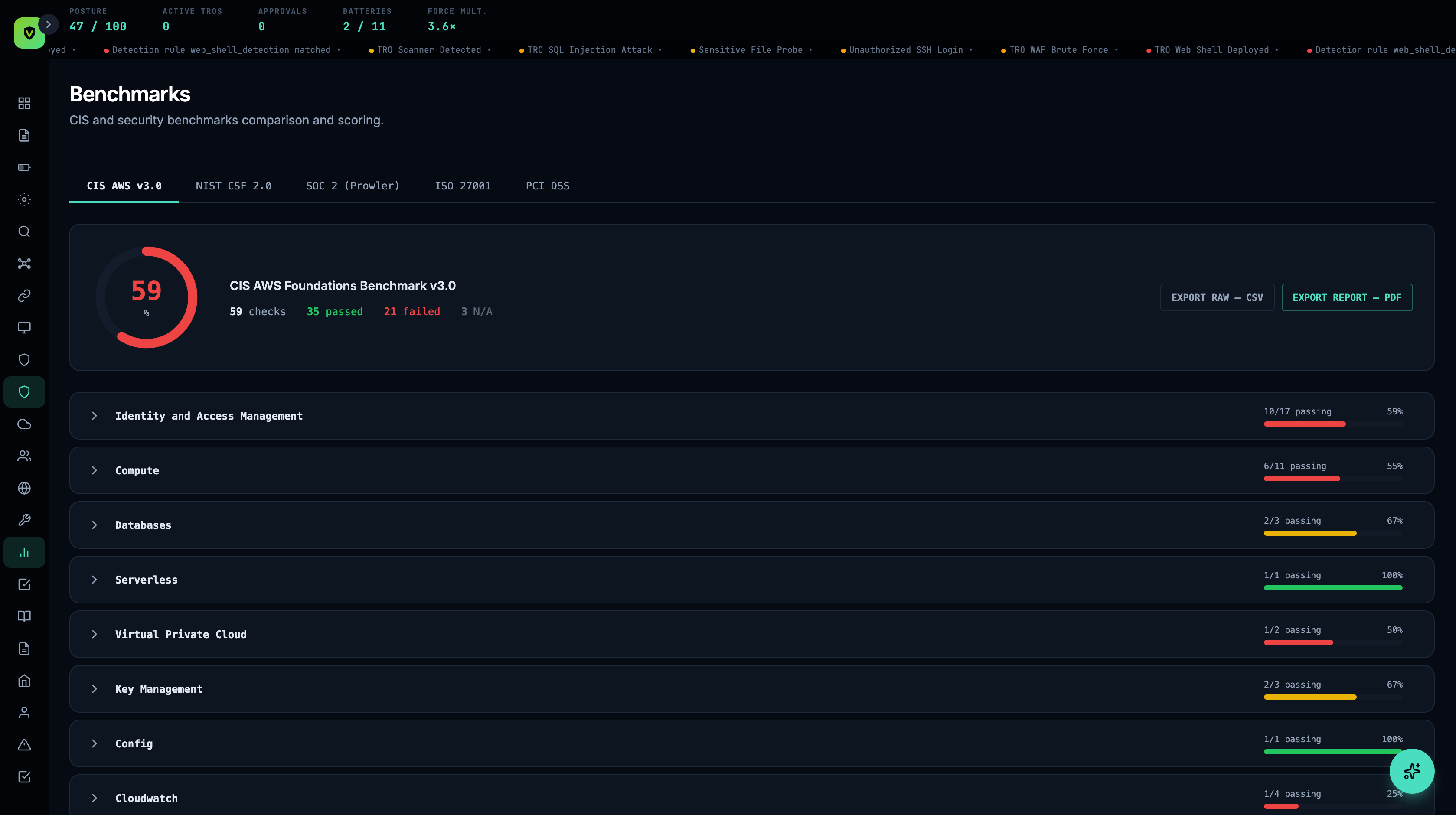Select the bar chart benchmarks icon
This screenshot has height=815, width=1456.
click(x=24, y=551)
